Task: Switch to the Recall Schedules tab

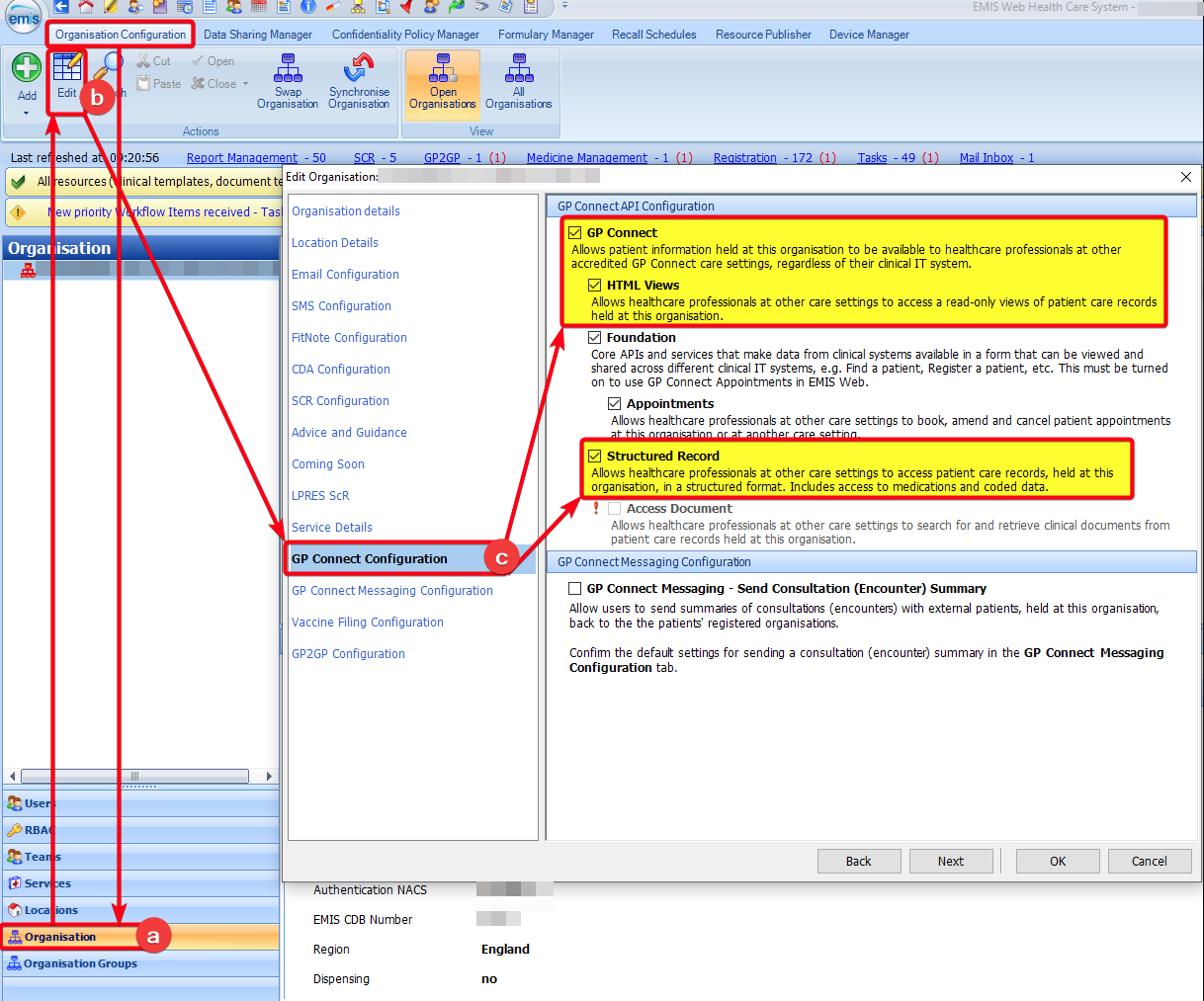Action: click(654, 35)
